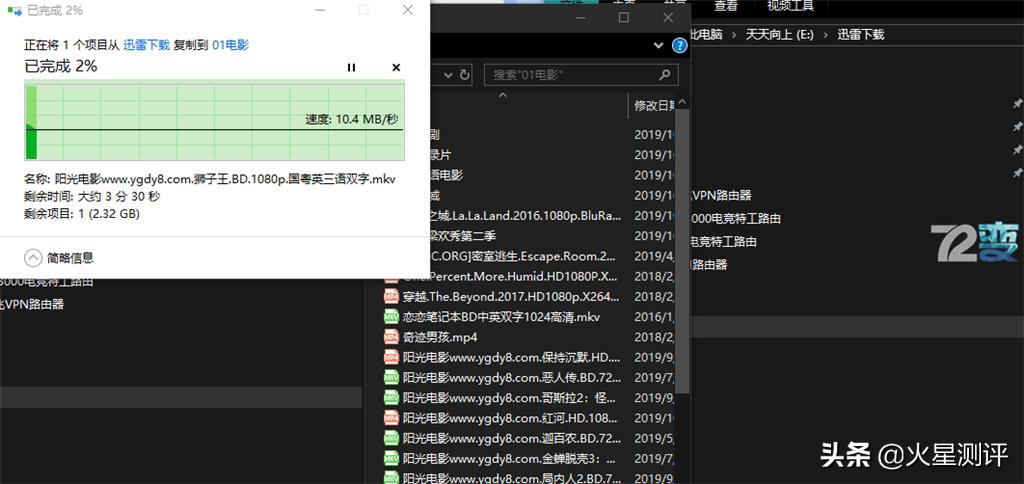Viewport: 1024px width, 484px height.
Task: Select the VPN路由器 item in the left background window
Action: [32, 304]
